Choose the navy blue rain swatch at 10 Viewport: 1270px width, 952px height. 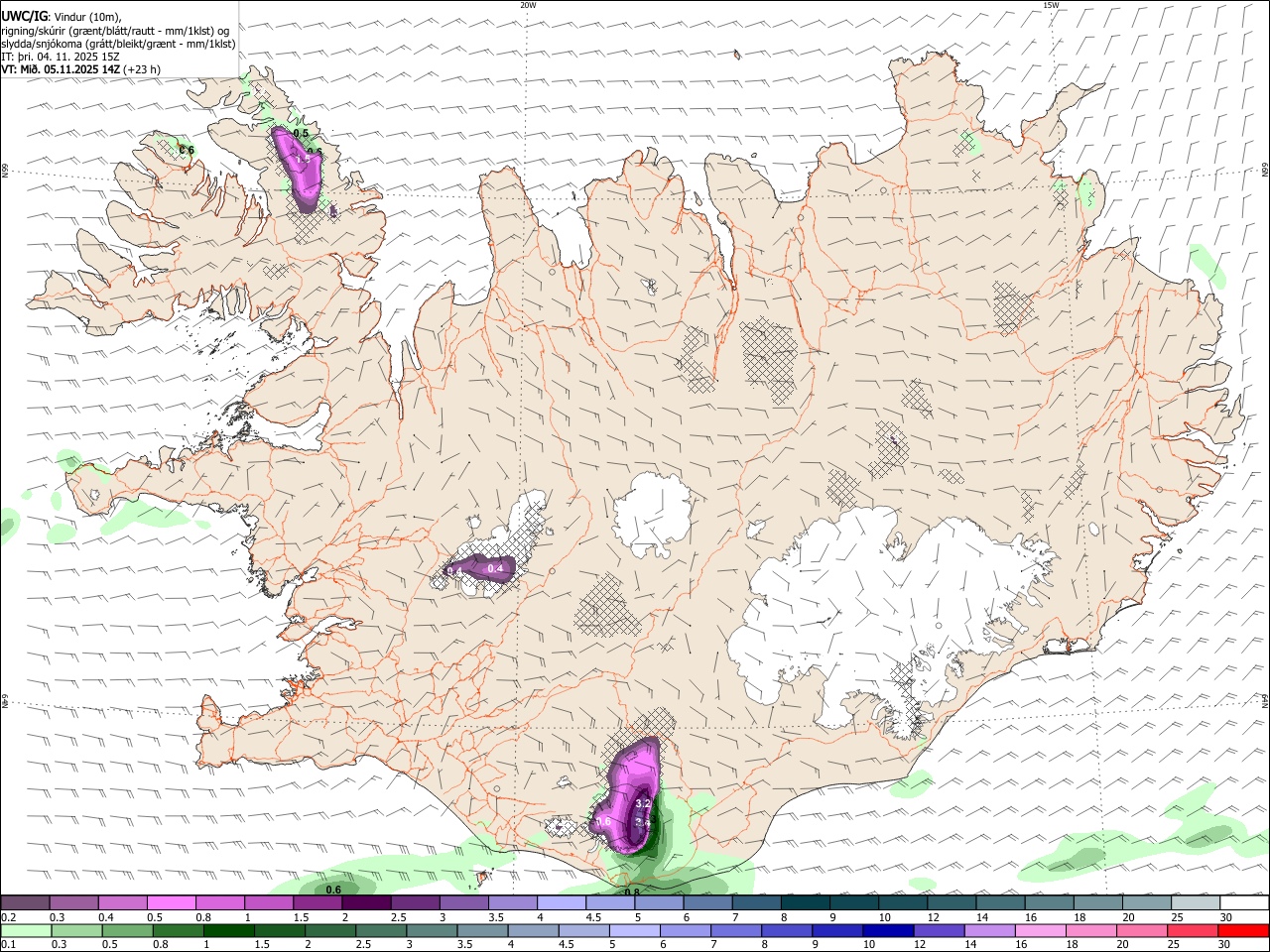887,930
